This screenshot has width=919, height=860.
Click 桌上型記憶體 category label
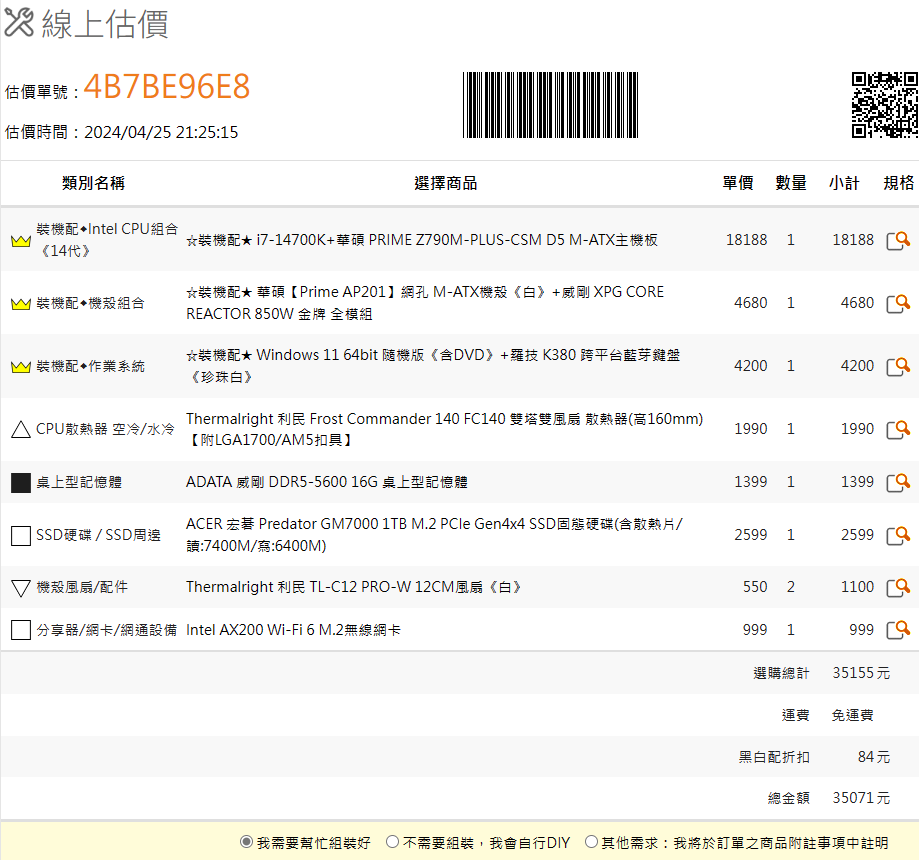tap(79, 482)
